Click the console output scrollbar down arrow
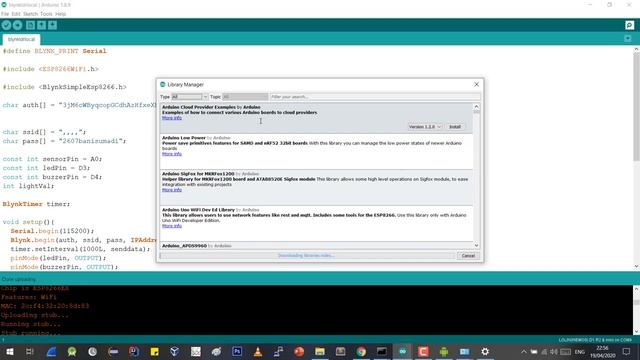 [x=636, y=331]
